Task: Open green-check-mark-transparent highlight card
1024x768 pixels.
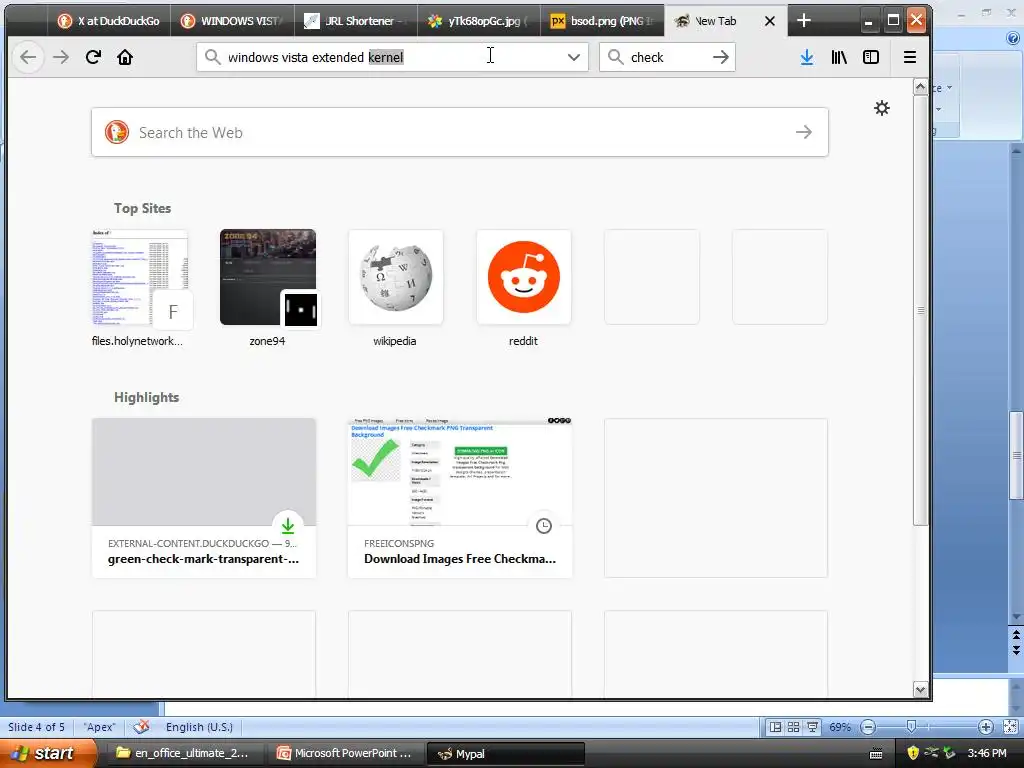Action: click(204, 498)
